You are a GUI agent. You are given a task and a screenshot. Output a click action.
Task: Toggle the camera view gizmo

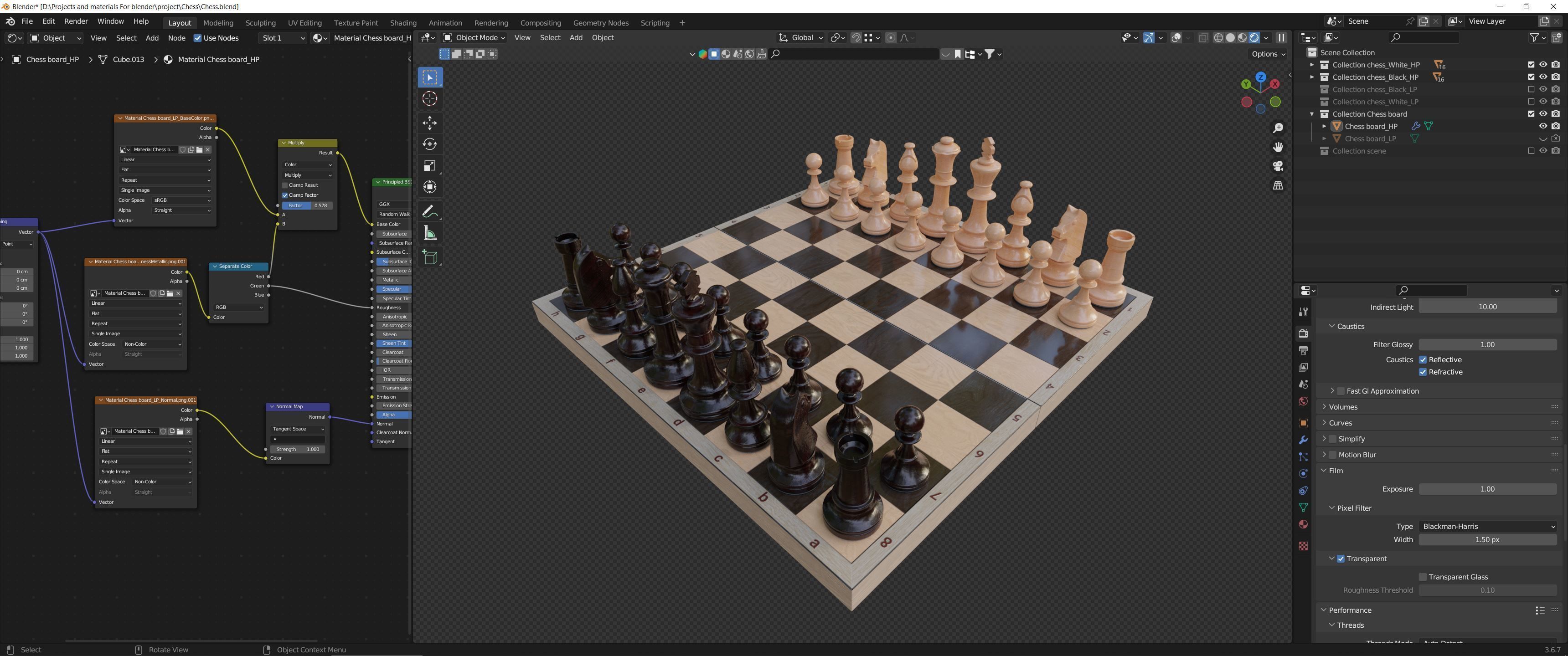(1278, 166)
